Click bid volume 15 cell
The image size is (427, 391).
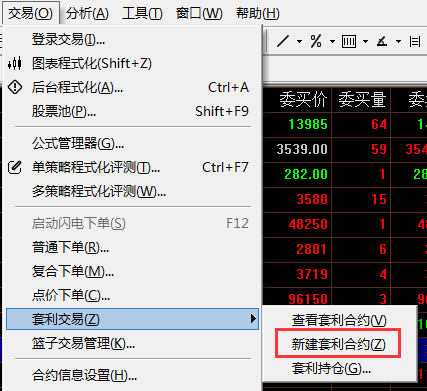coord(361,199)
